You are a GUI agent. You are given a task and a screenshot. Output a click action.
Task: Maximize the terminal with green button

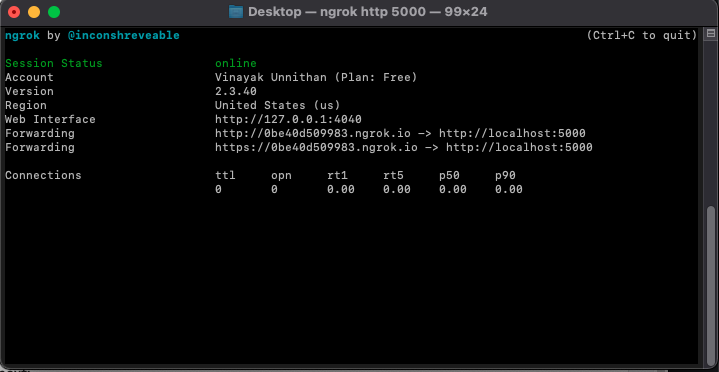coord(54,12)
